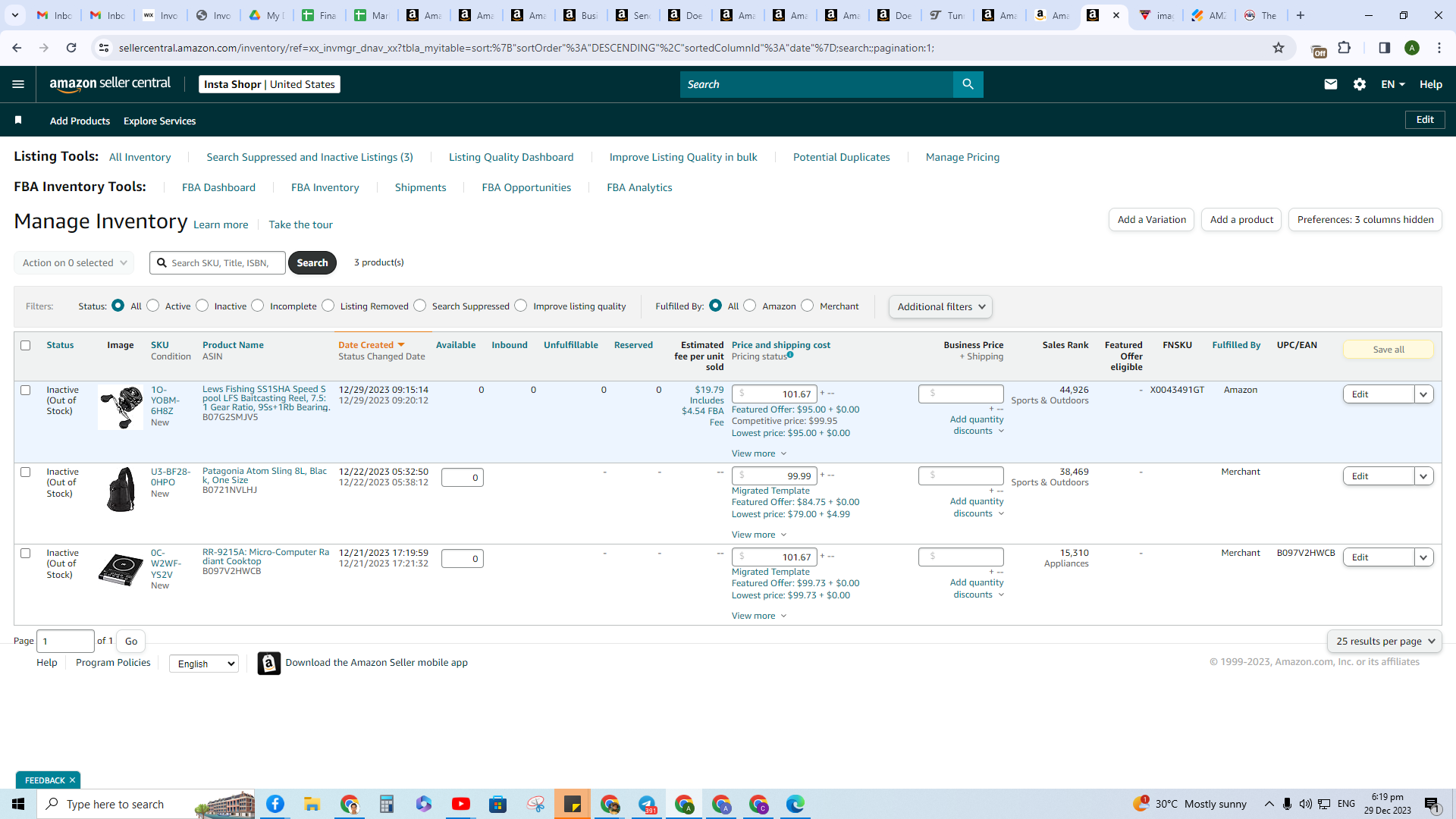Select the Lews Fishing reel row checkbox
Viewport: 1456px width, 819px height.
point(25,391)
